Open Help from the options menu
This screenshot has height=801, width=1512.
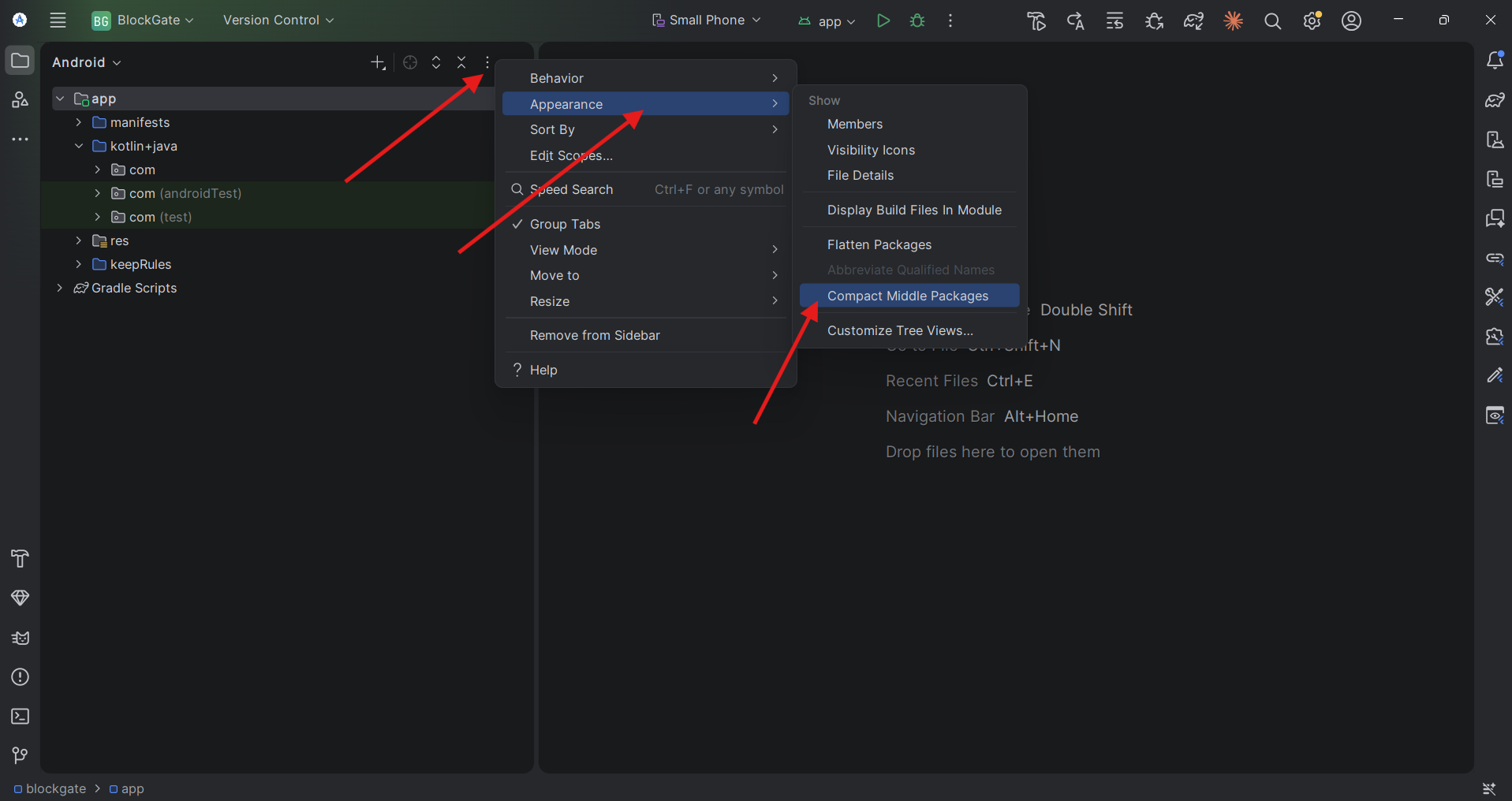tap(645, 370)
